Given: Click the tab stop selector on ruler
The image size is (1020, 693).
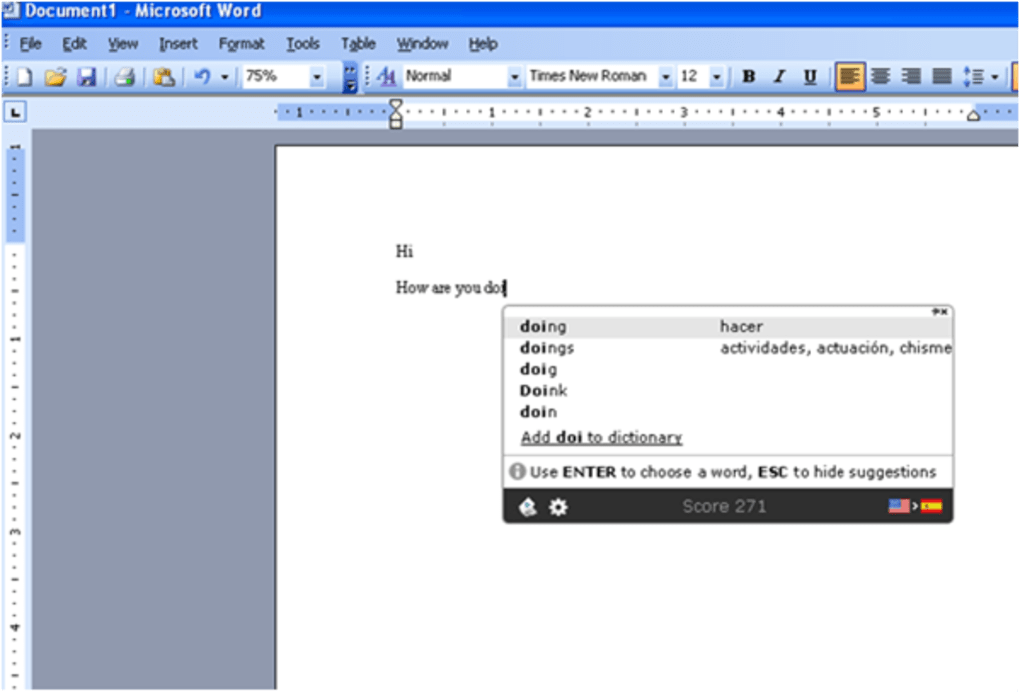Looking at the screenshot, I should click(x=15, y=112).
